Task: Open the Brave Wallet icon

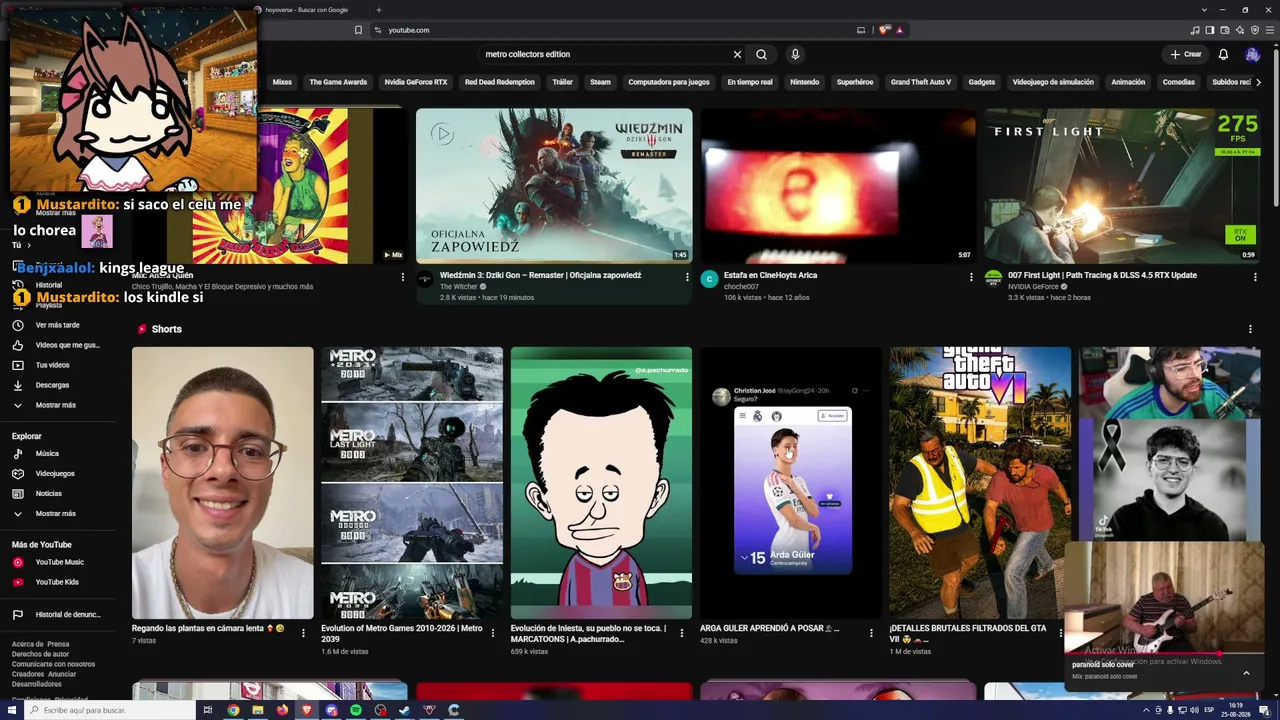Action: (x=1224, y=30)
